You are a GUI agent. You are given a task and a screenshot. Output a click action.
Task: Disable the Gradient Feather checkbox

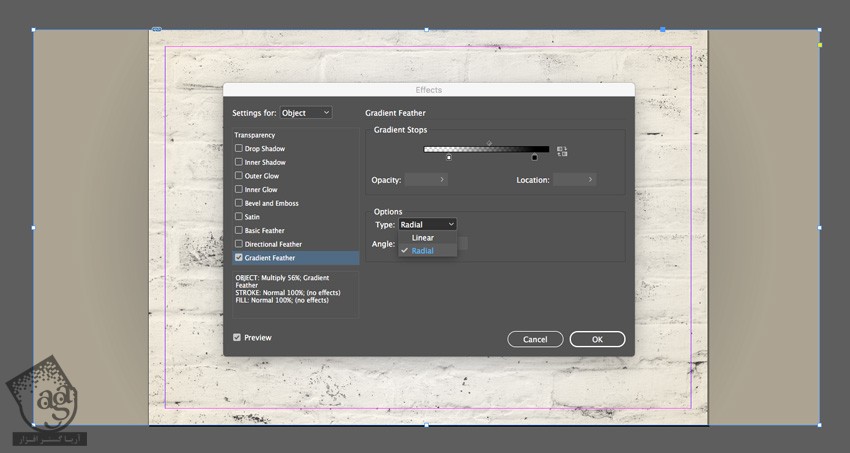click(239, 258)
